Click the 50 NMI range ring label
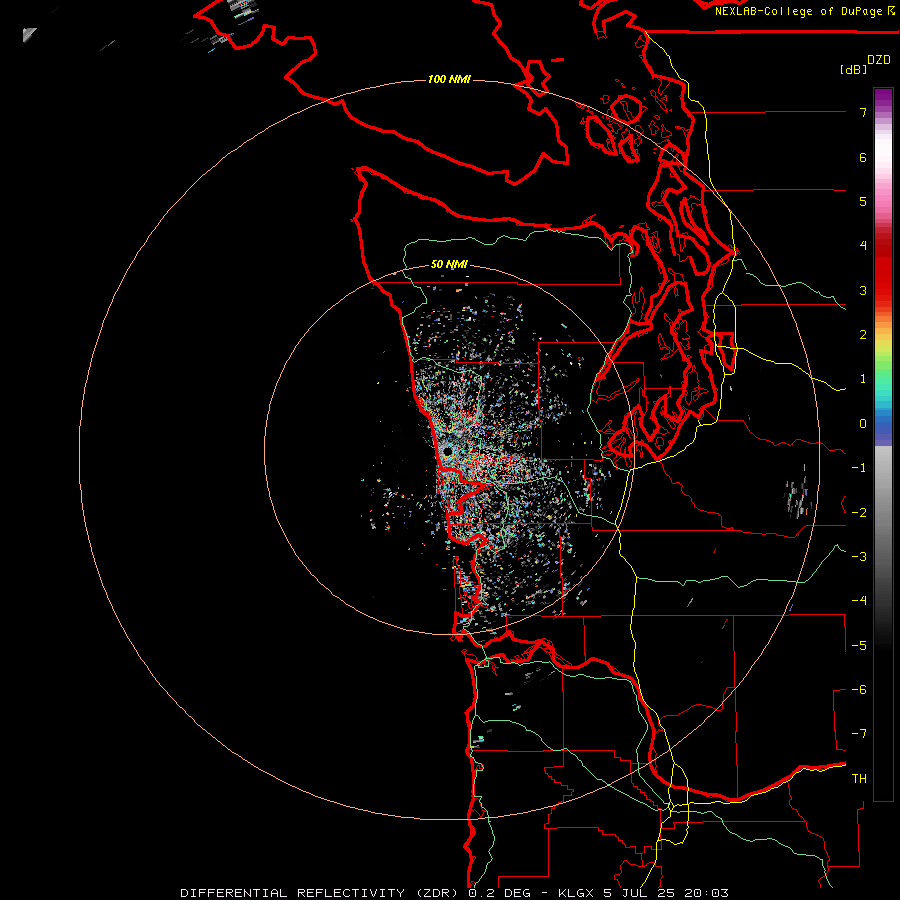The image size is (900, 900). (x=449, y=264)
